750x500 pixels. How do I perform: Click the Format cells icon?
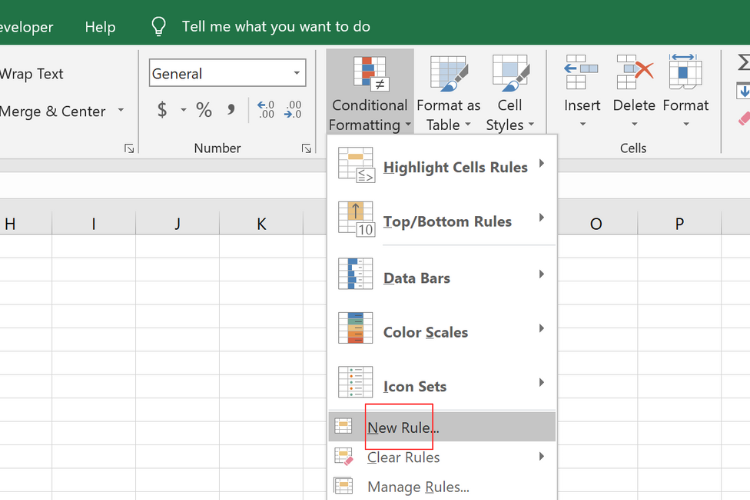pos(685,71)
